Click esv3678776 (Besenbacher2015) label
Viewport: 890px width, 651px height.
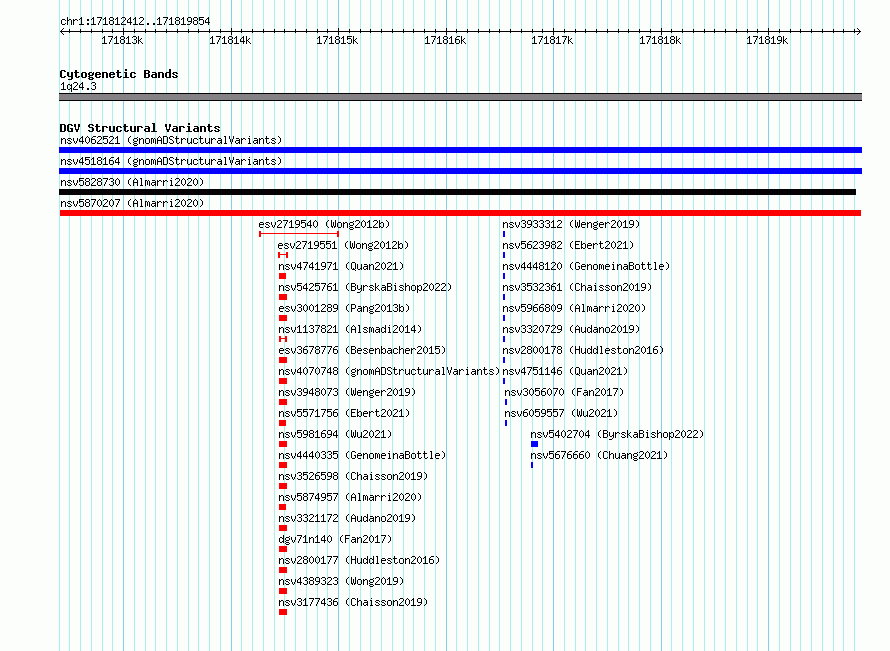362,350
